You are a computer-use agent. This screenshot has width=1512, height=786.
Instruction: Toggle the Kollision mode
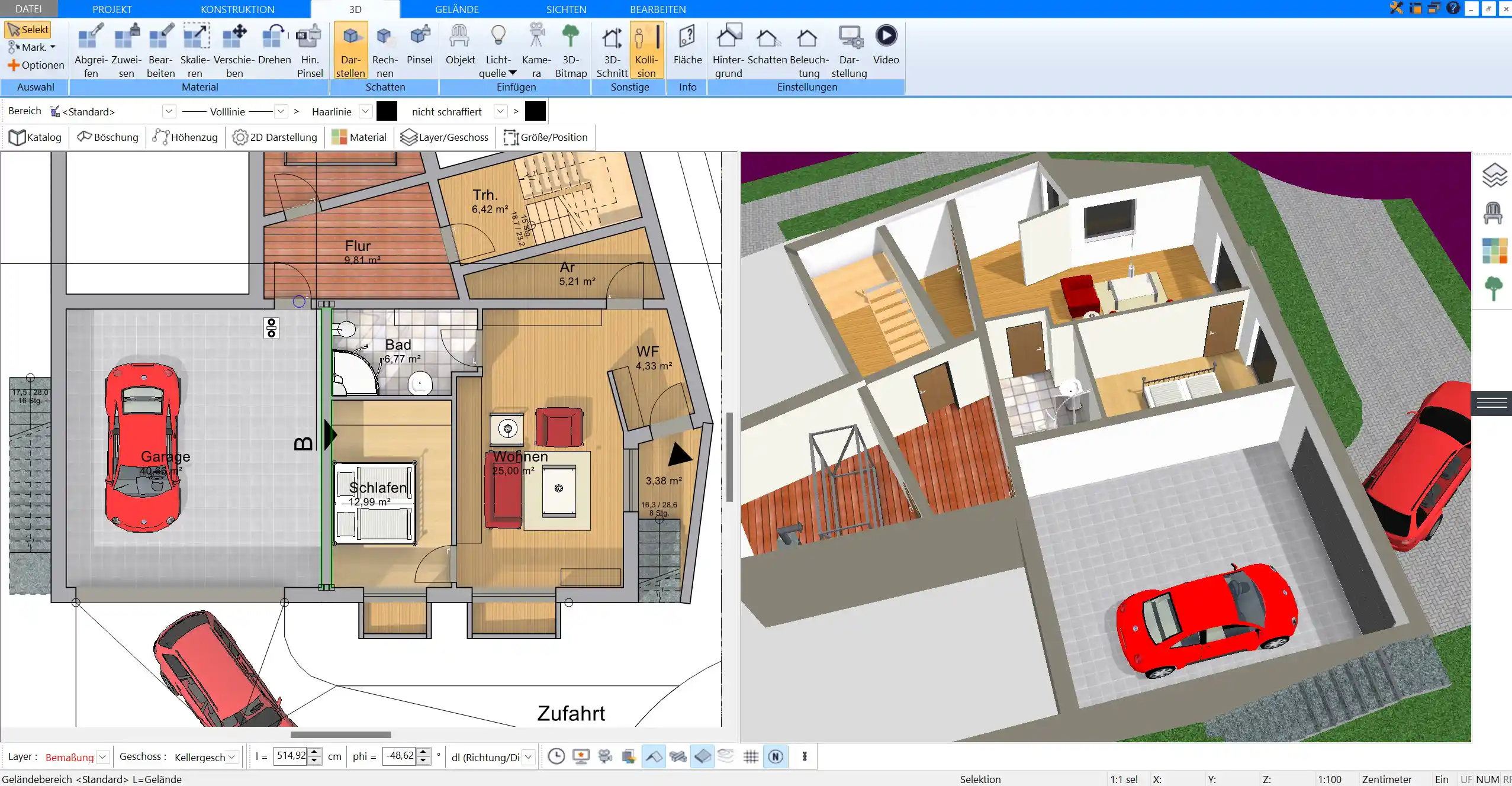646,50
